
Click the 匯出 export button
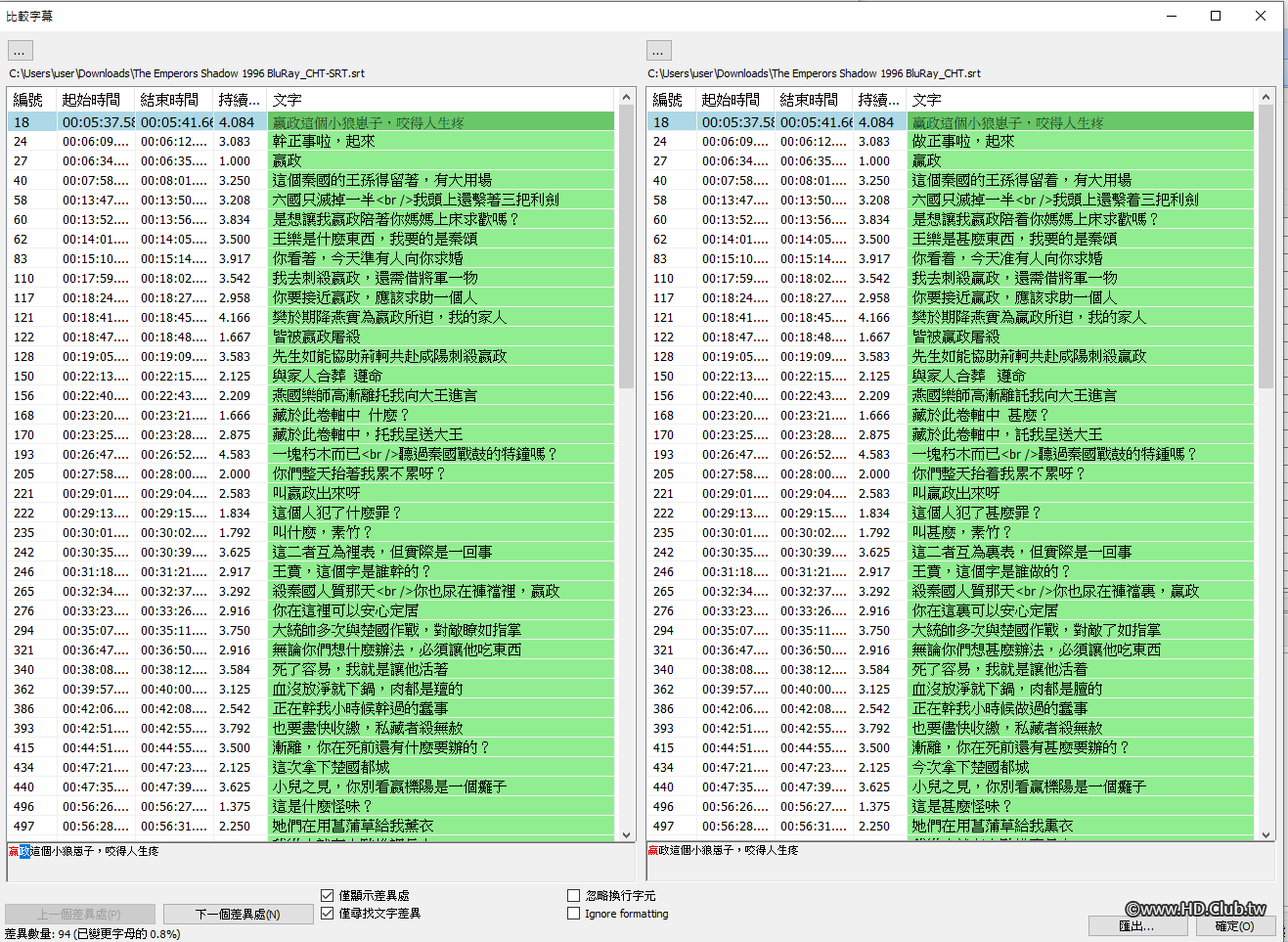pos(1138,925)
